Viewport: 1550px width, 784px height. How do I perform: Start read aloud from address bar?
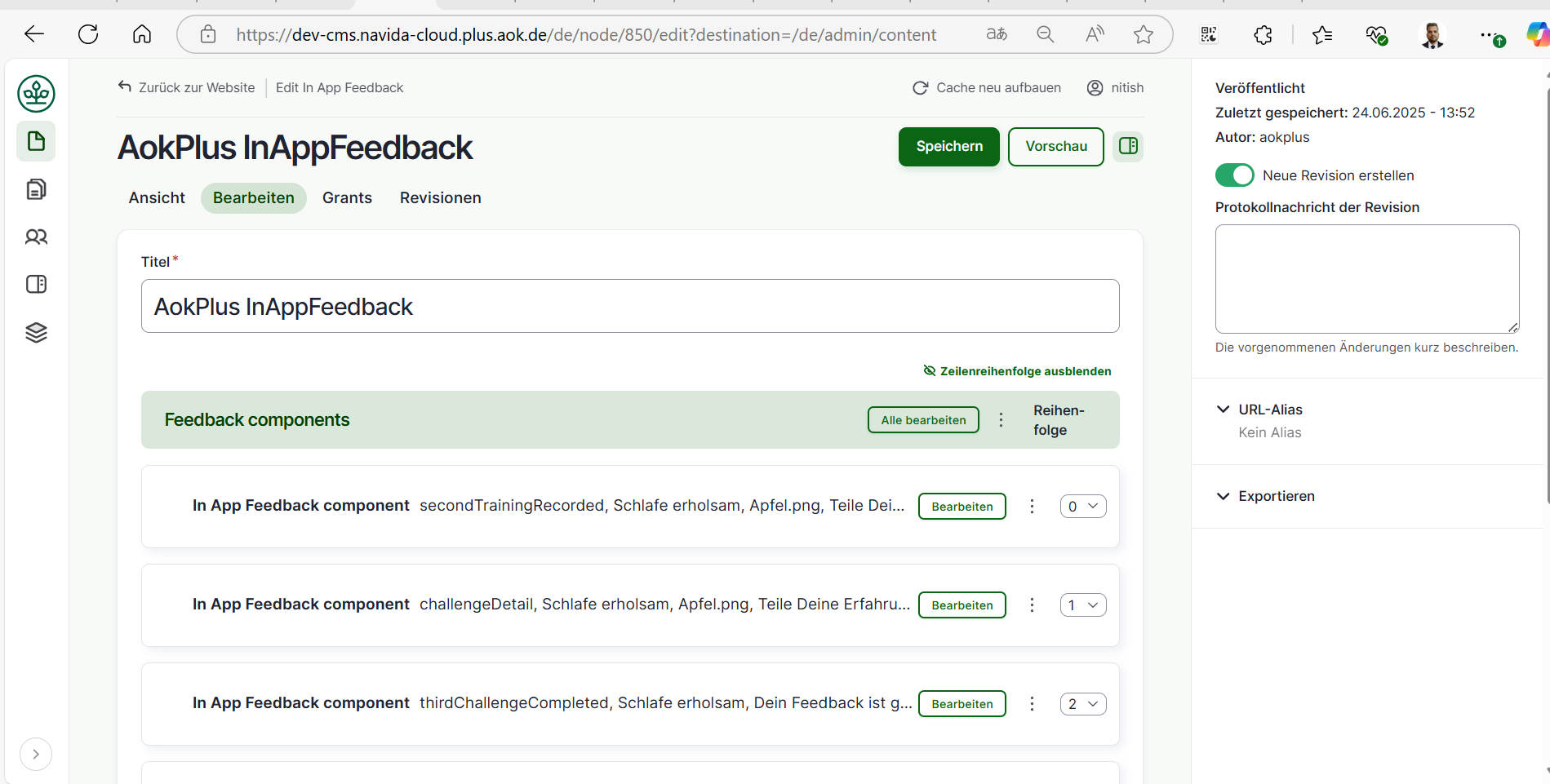tap(1095, 34)
